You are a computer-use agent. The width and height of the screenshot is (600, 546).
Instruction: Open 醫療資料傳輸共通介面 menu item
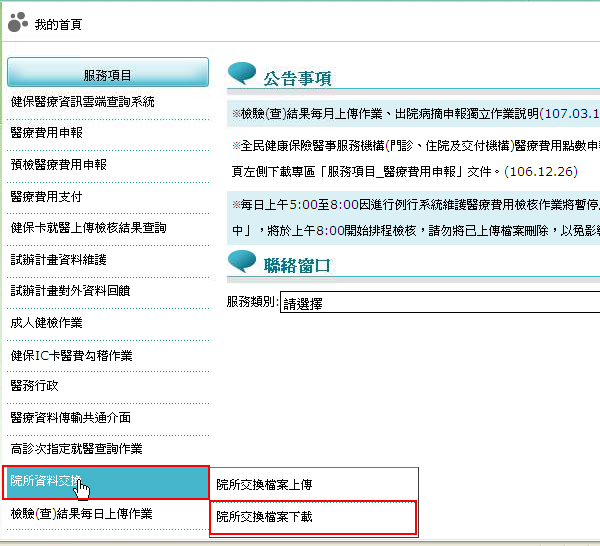[x=71, y=418]
